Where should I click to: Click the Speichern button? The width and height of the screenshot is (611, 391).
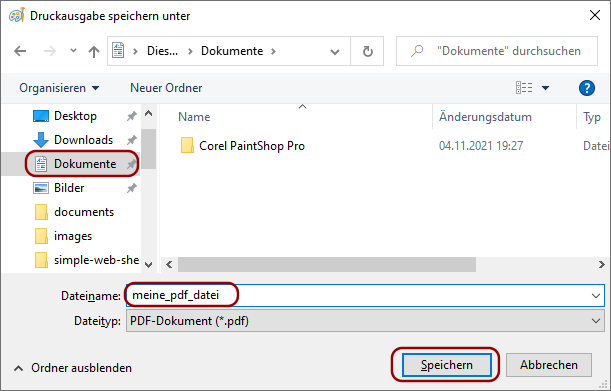tap(447, 365)
